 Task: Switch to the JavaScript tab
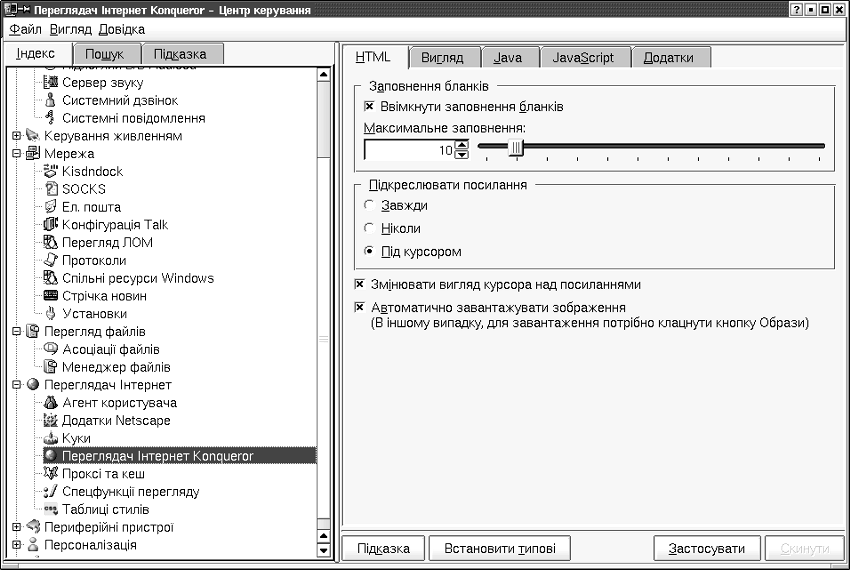coord(583,58)
